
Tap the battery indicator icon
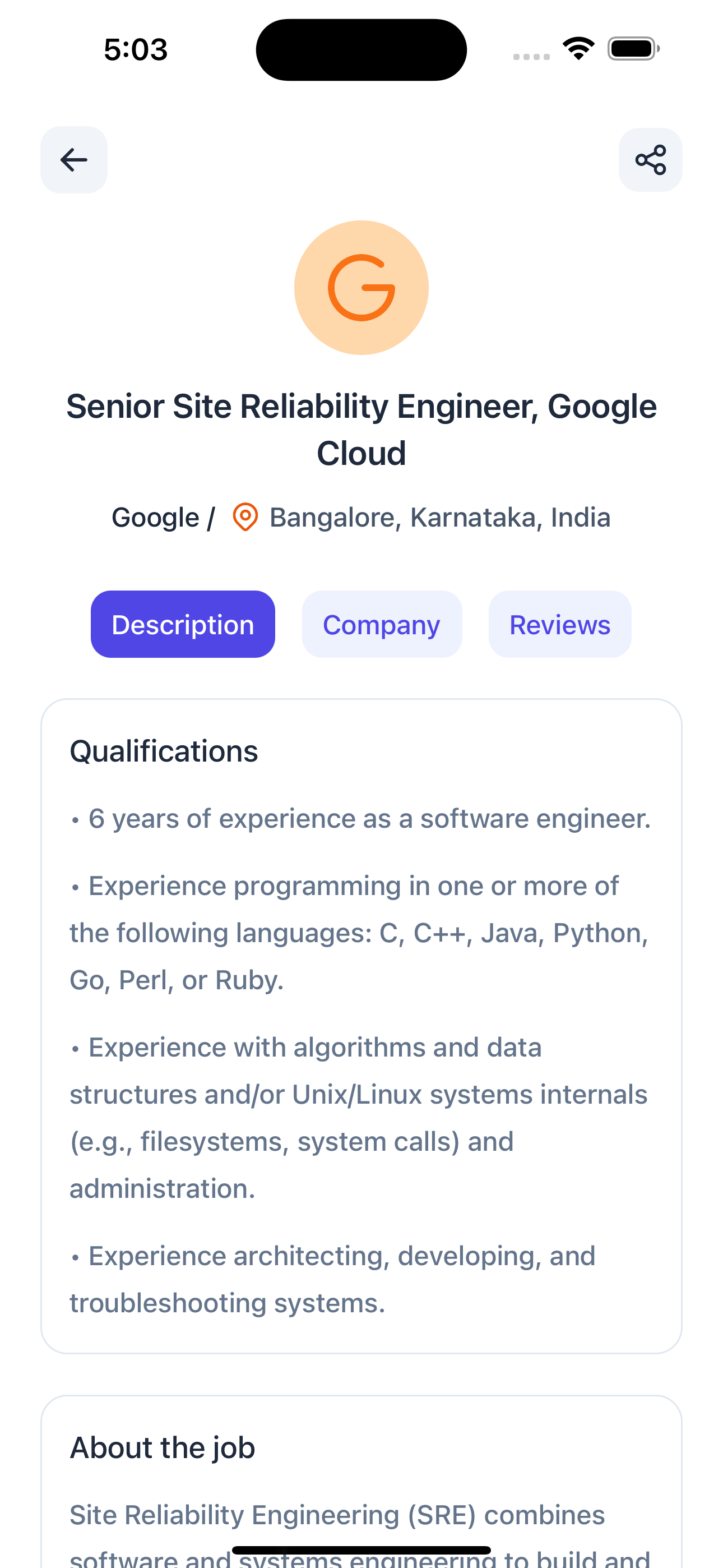[633, 49]
